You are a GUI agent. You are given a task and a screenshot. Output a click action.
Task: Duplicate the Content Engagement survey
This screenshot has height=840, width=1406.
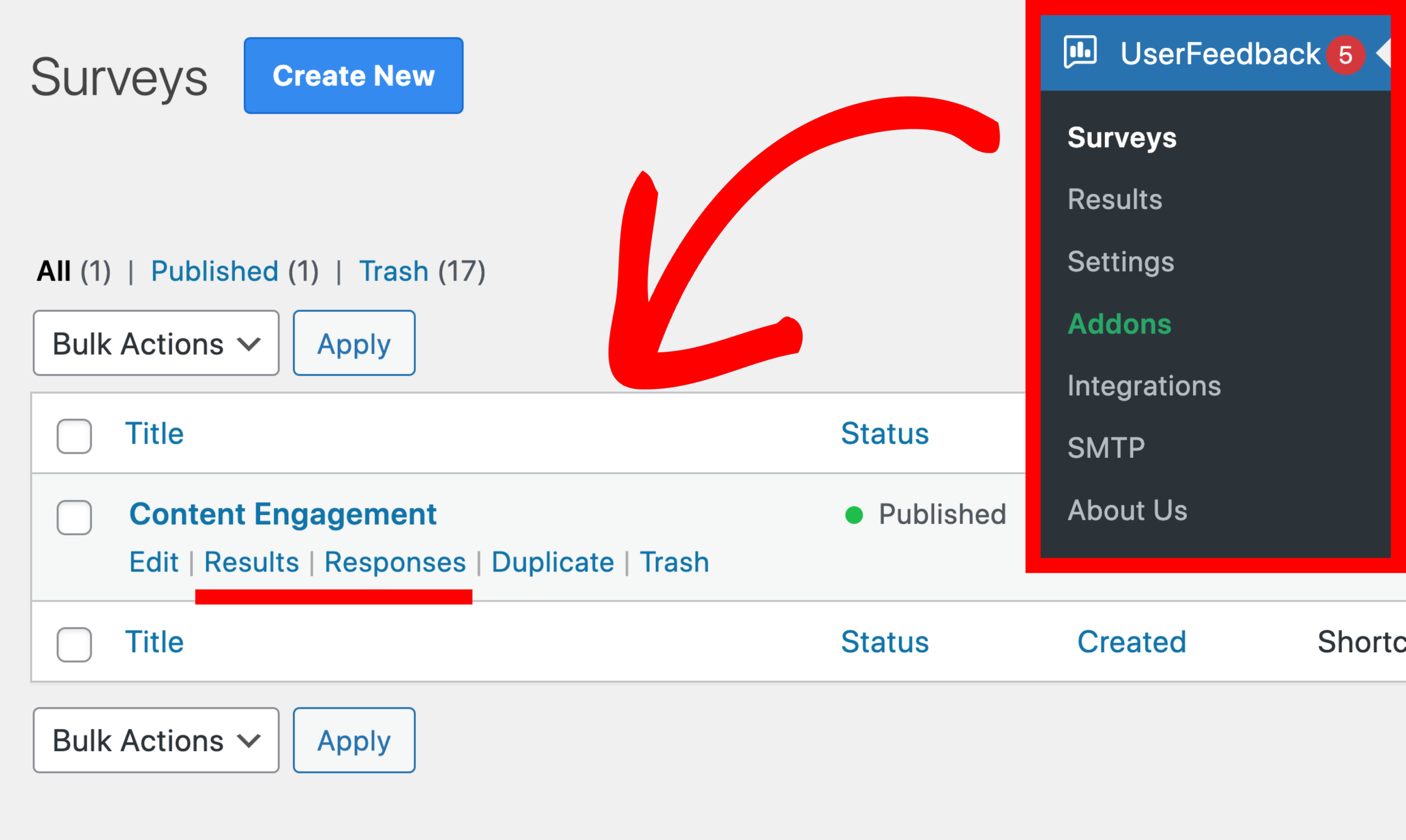pos(553,562)
